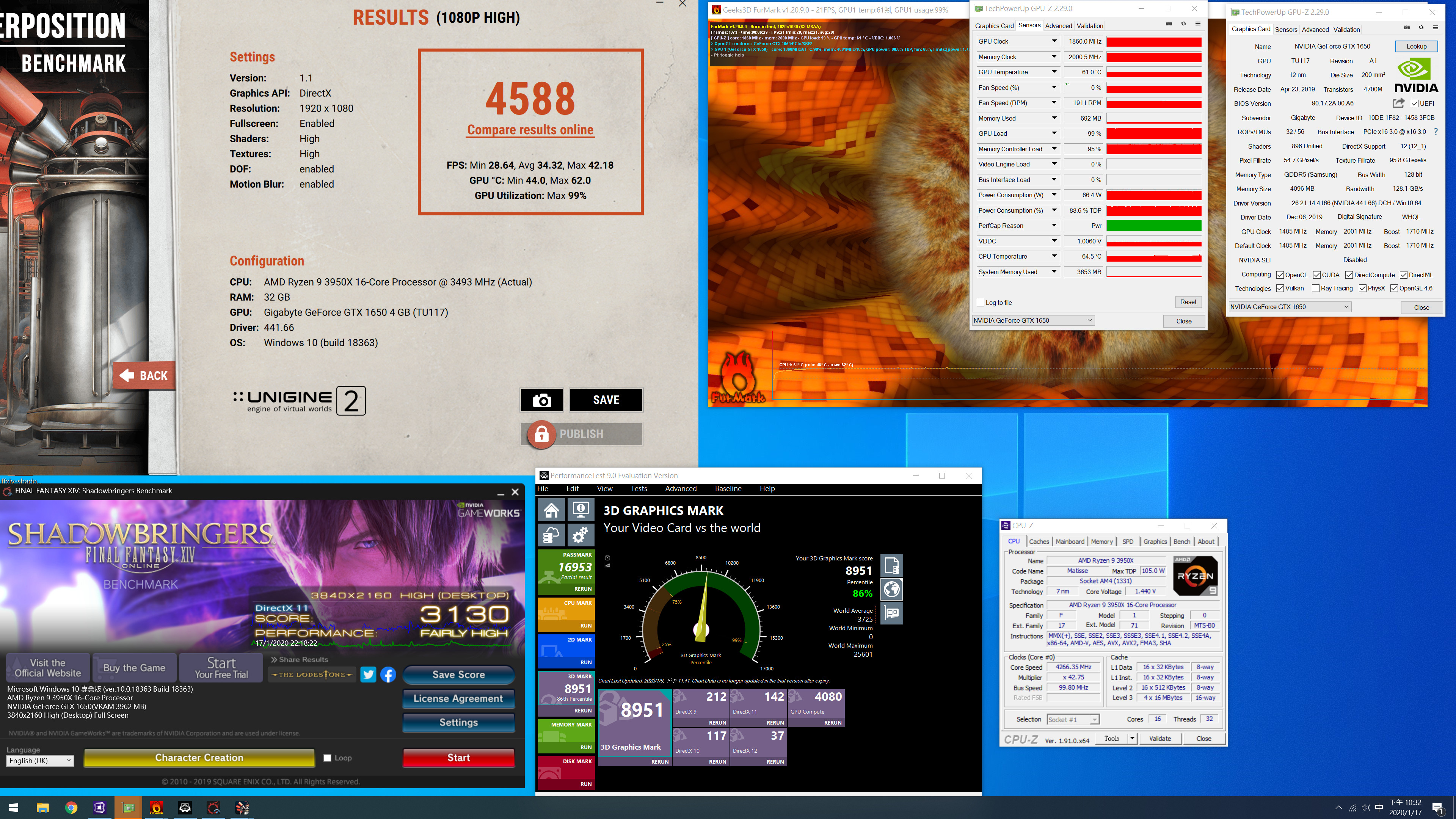Click GPU-Z Graphics Card window camera icon
The image size is (1456, 819).
click(1406, 28)
